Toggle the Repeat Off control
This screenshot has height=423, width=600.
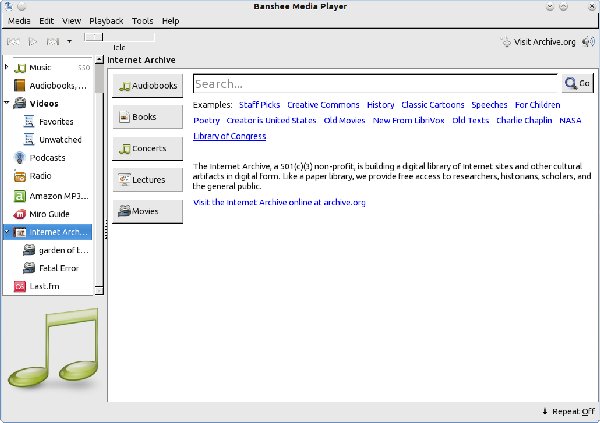(x=569, y=412)
